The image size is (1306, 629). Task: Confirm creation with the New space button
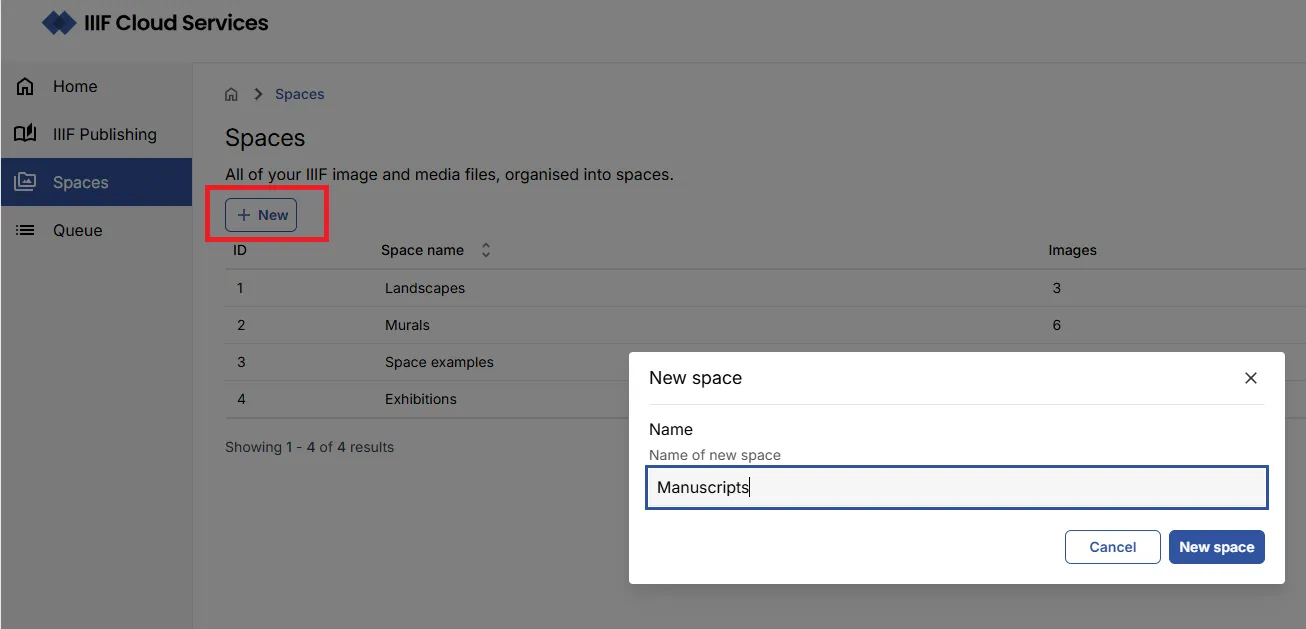(1216, 546)
